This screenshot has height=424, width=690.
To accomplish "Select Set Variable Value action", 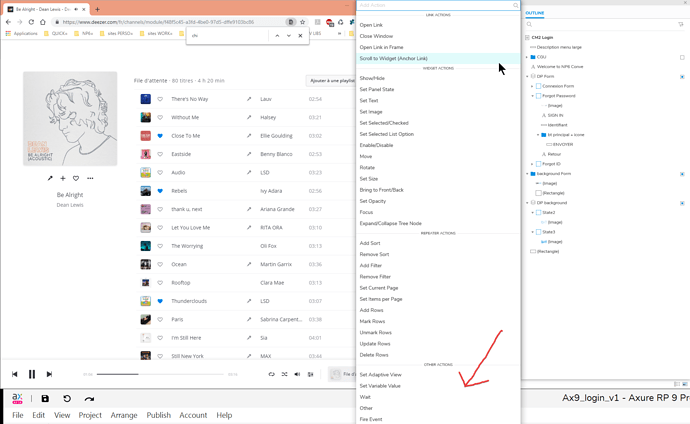I will 380,385.
